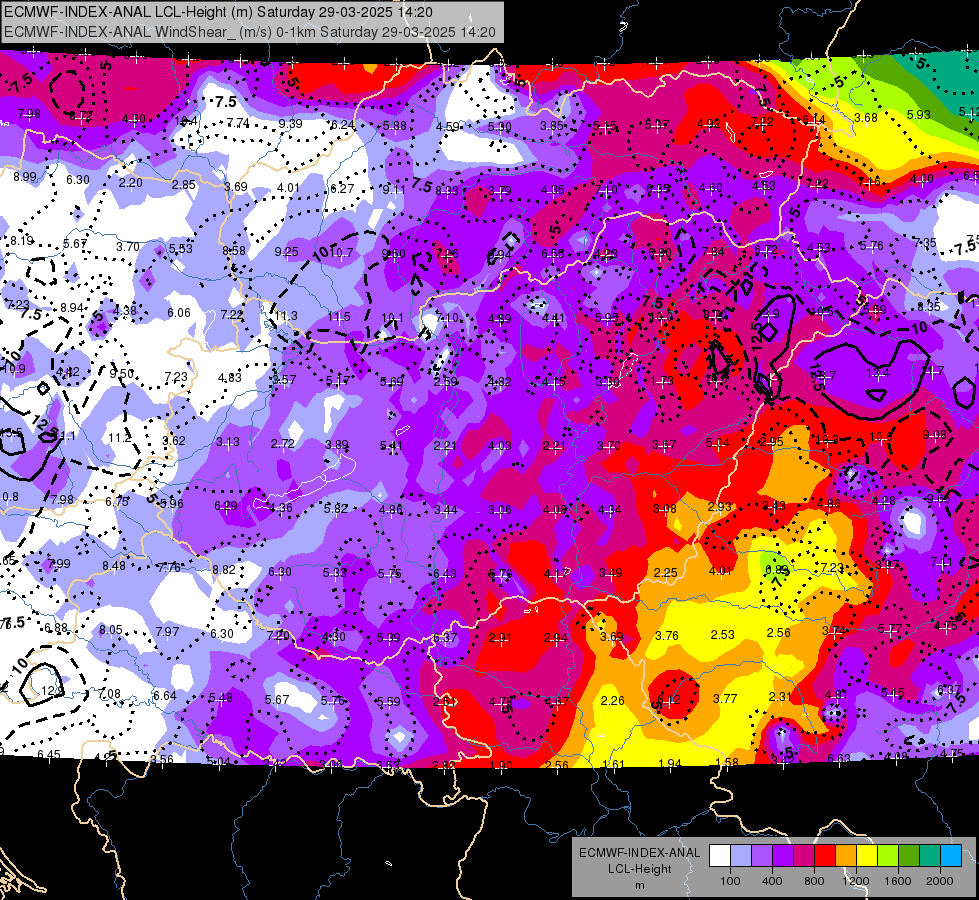Screen dimensions: 979x900
Task: Pick the orange legend swatch before 1200
Action: pyautogui.click(x=846, y=855)
